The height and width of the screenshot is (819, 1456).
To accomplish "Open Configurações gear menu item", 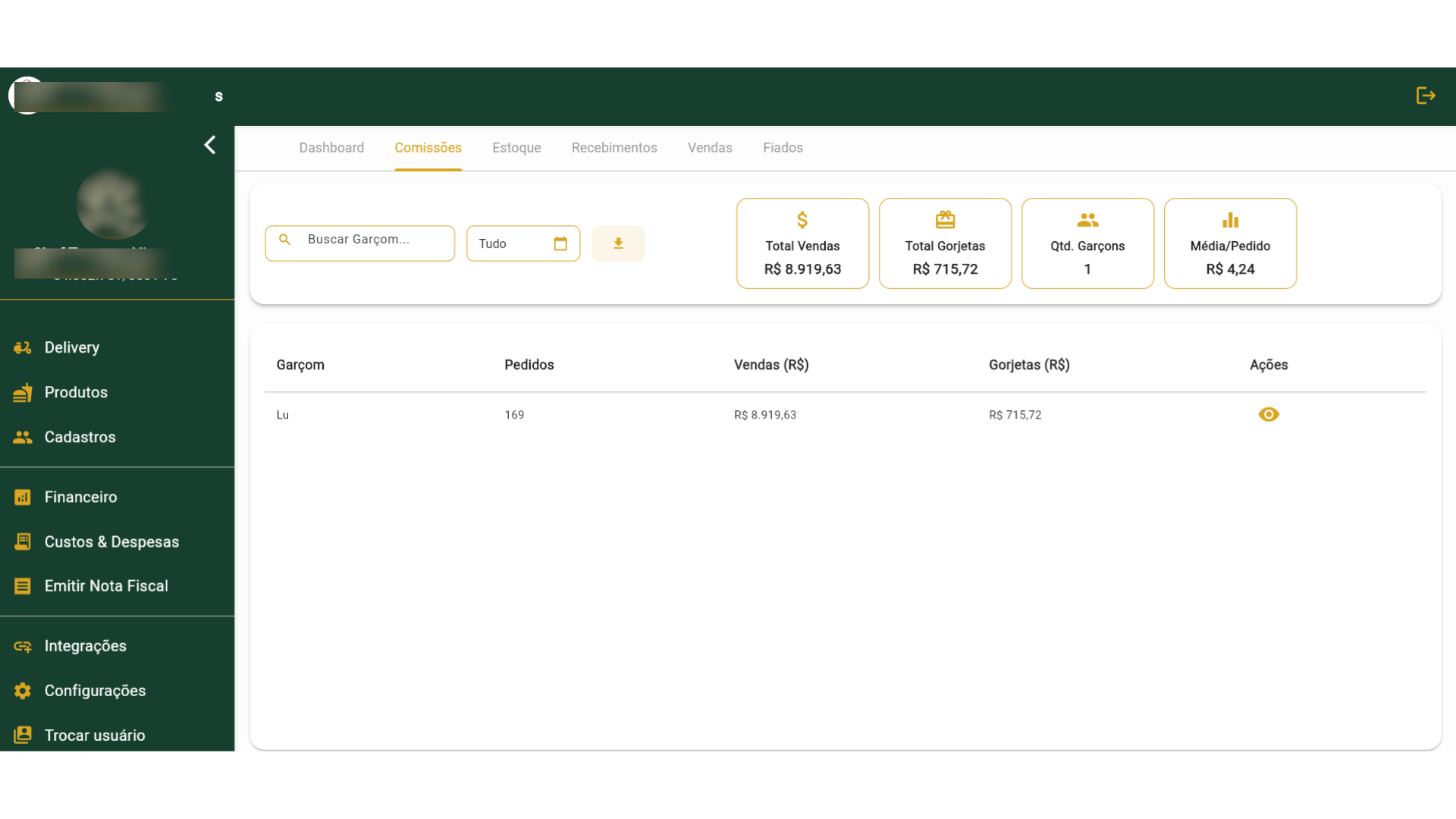I will pyautogui.click(x=95, y=691).
